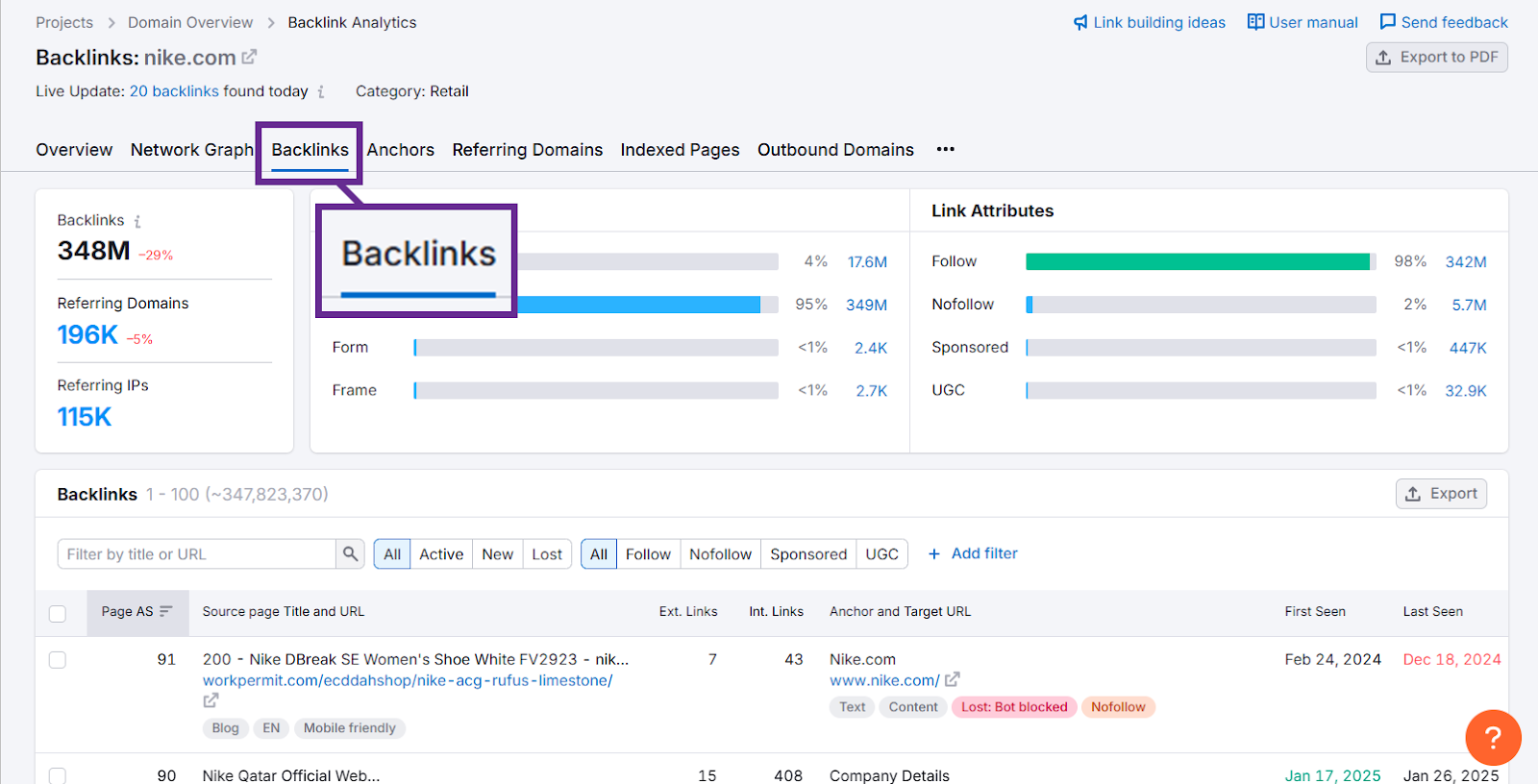1538x784 pixels.
Task: Click the Export button in Backlinks table
Action: pos(1441,494)
